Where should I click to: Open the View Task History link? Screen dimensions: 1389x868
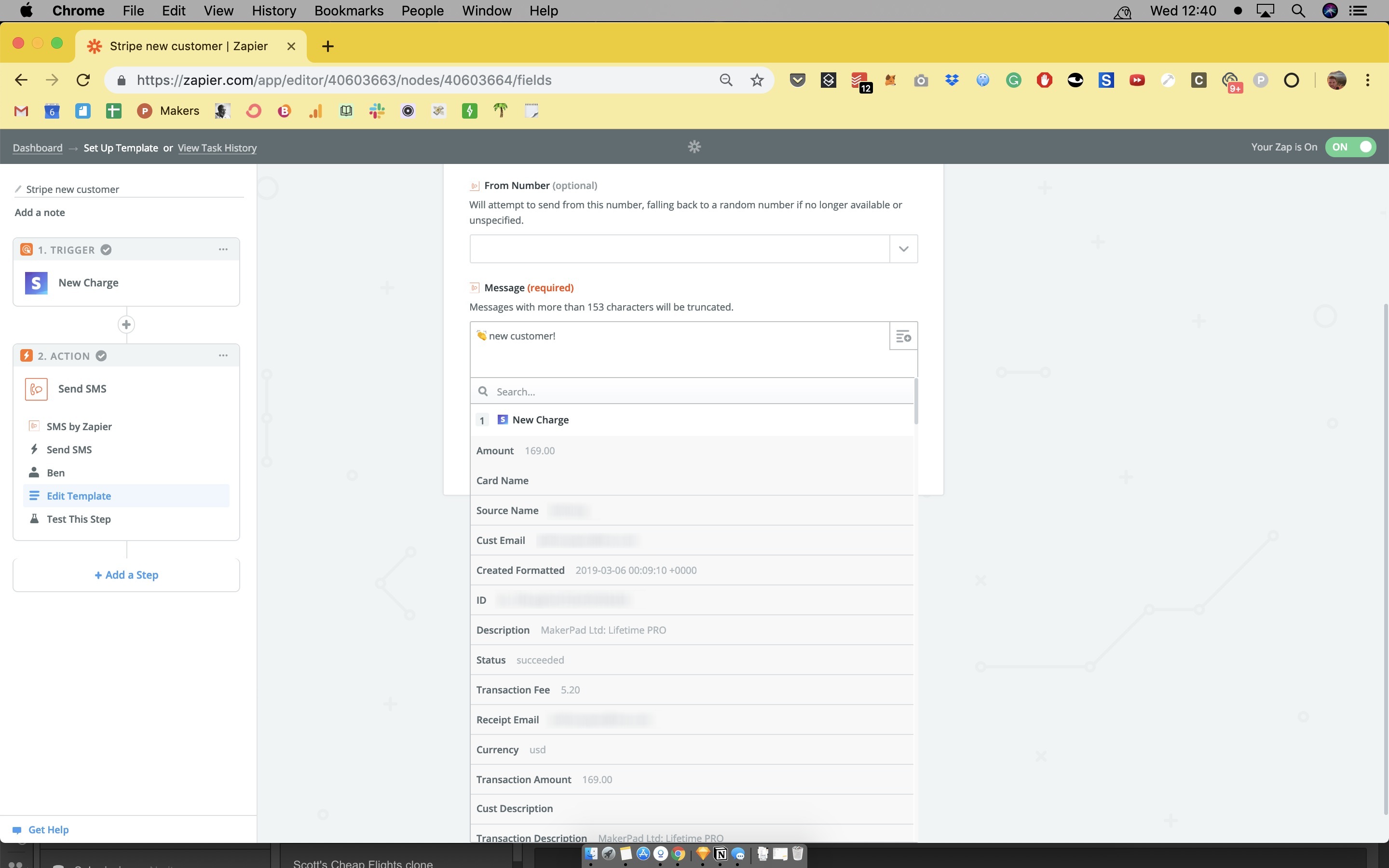click(x=217, y=148)
